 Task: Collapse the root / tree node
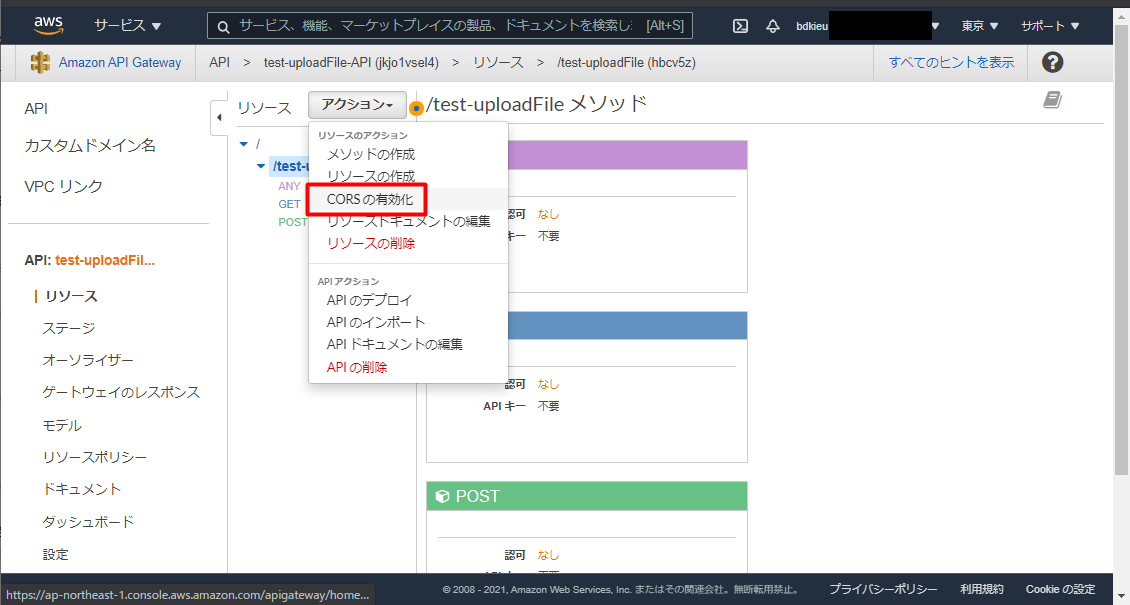pos(243,144)
